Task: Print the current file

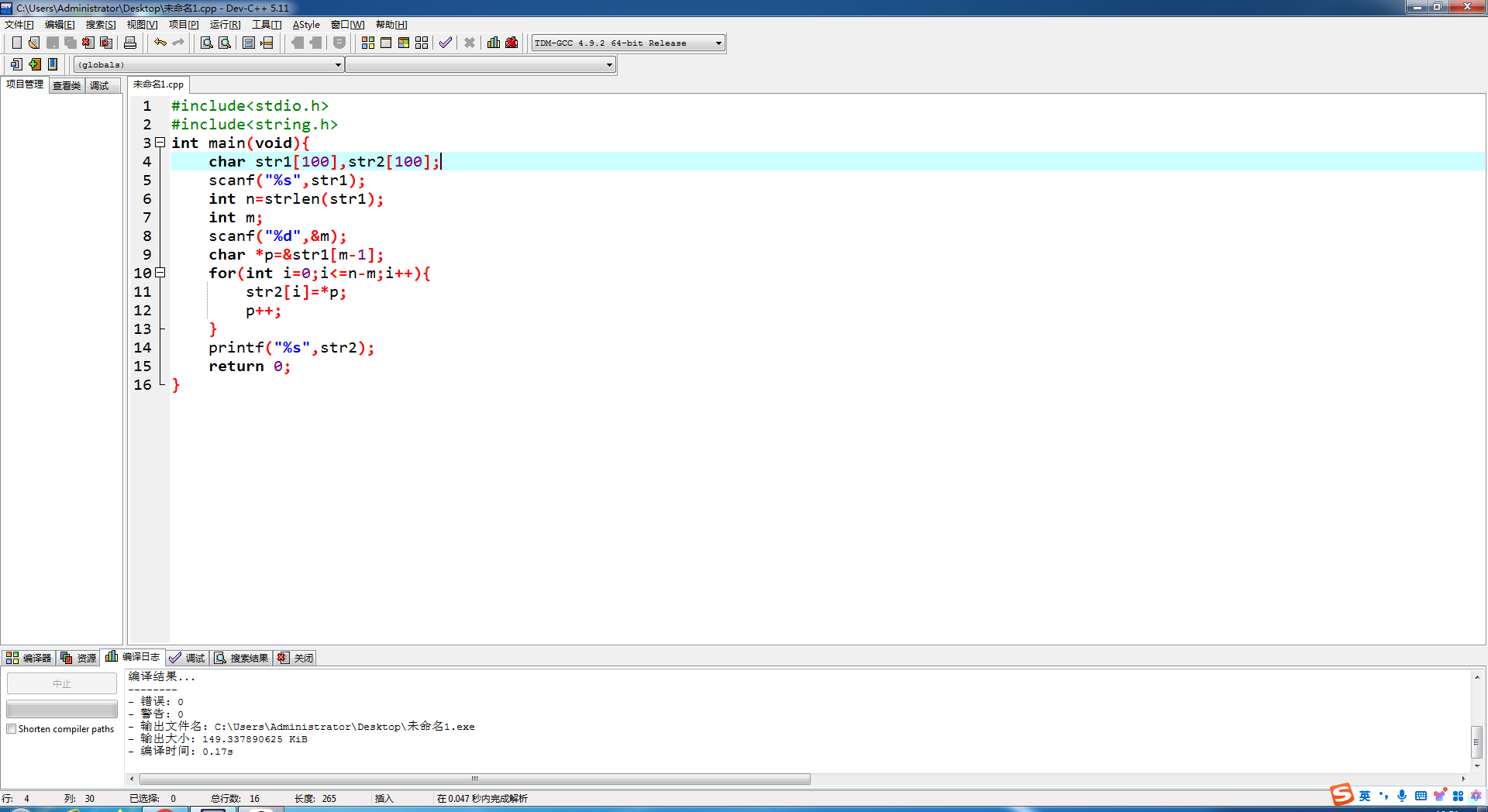Action: coord(130,43)
